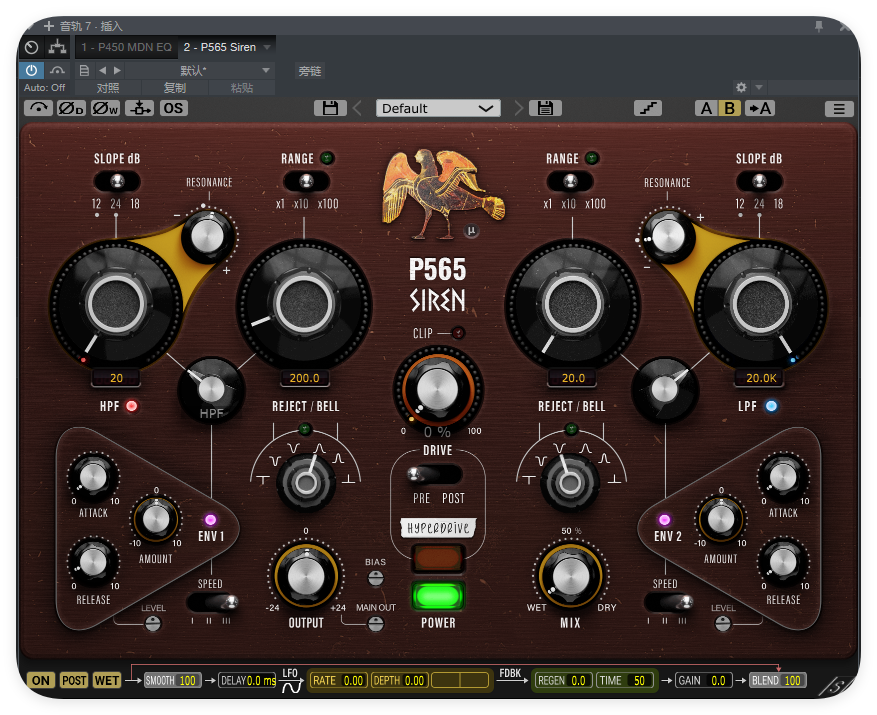877x715 pixels.
Task: Click the MIX wet/dry knob
Action: pyautogui.click(x=570, y=575)
